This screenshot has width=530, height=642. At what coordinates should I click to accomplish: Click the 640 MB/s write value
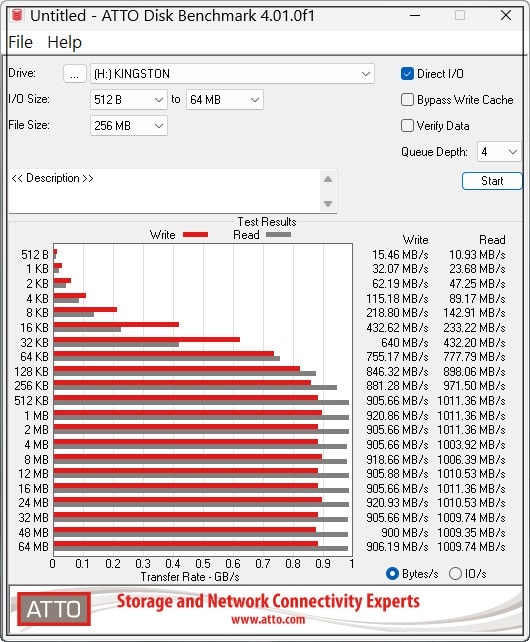(405, 342)
